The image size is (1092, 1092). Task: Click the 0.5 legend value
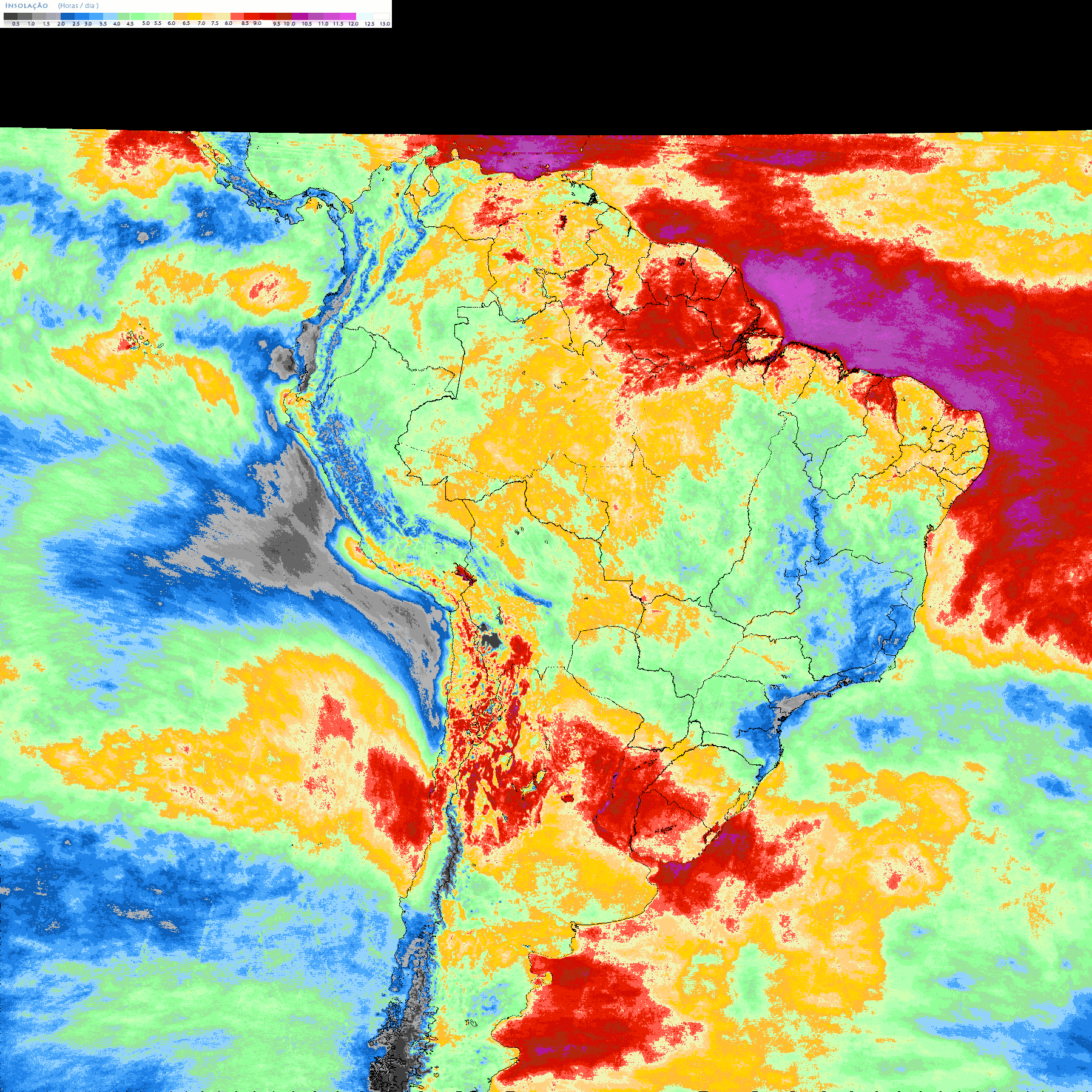[x=16, y=24]
